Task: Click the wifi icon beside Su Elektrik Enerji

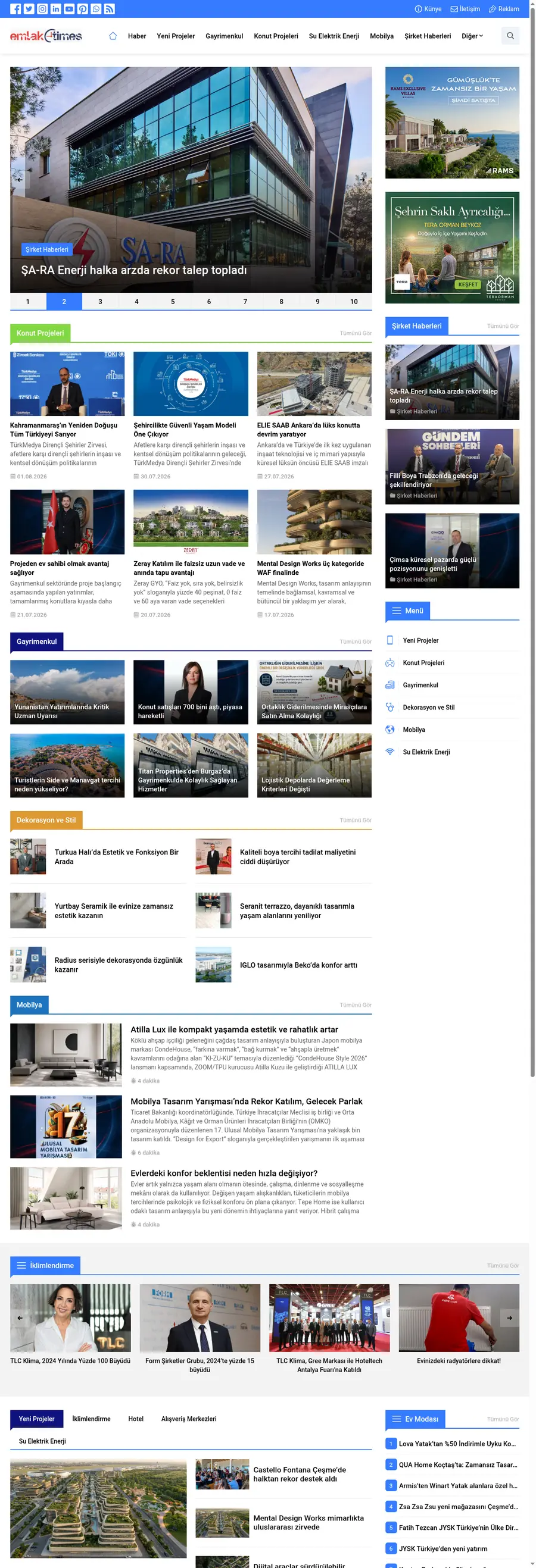Action: [x=390, y=752]
